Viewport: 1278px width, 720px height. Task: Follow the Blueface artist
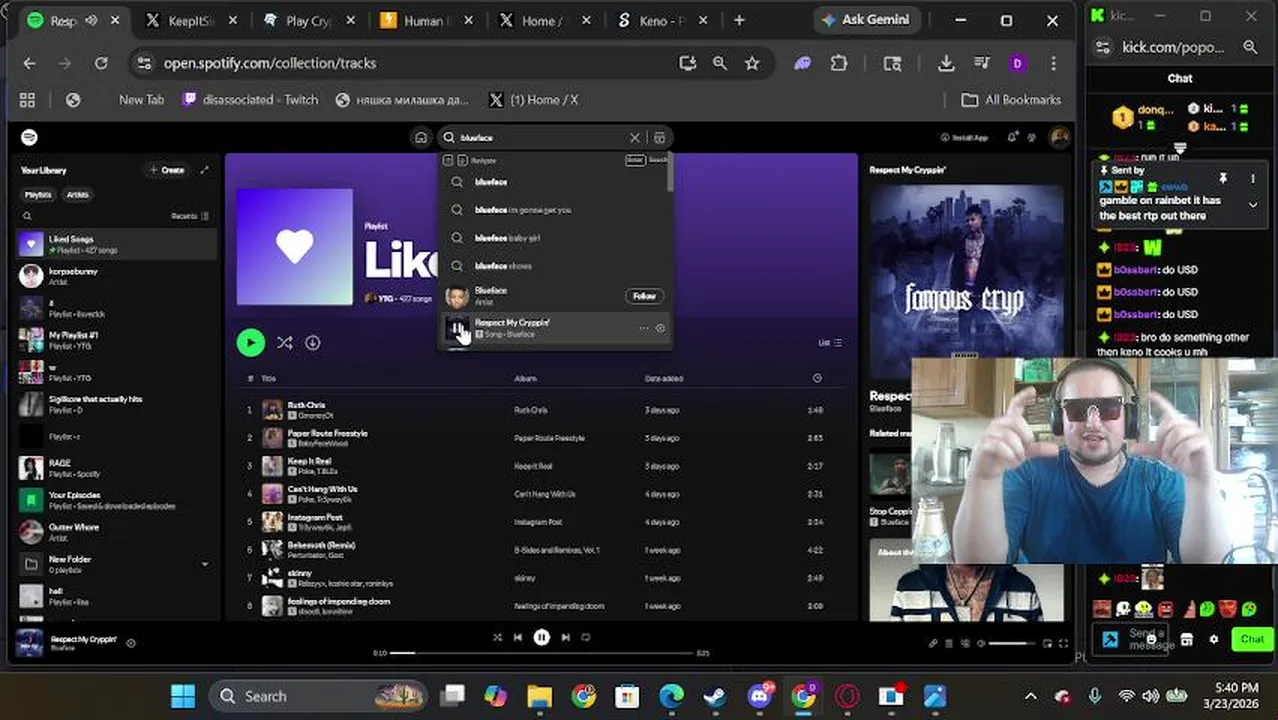click(x=644, y=296)
